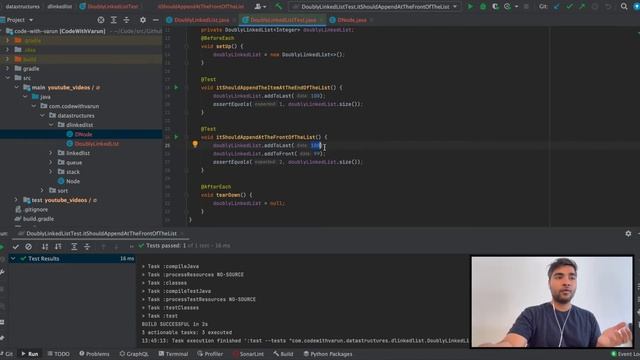Image resolution: width=640 pixels, height=360 pixels.
Task: Click the profiler run icon in toolbar
Action: coord(507,7)
